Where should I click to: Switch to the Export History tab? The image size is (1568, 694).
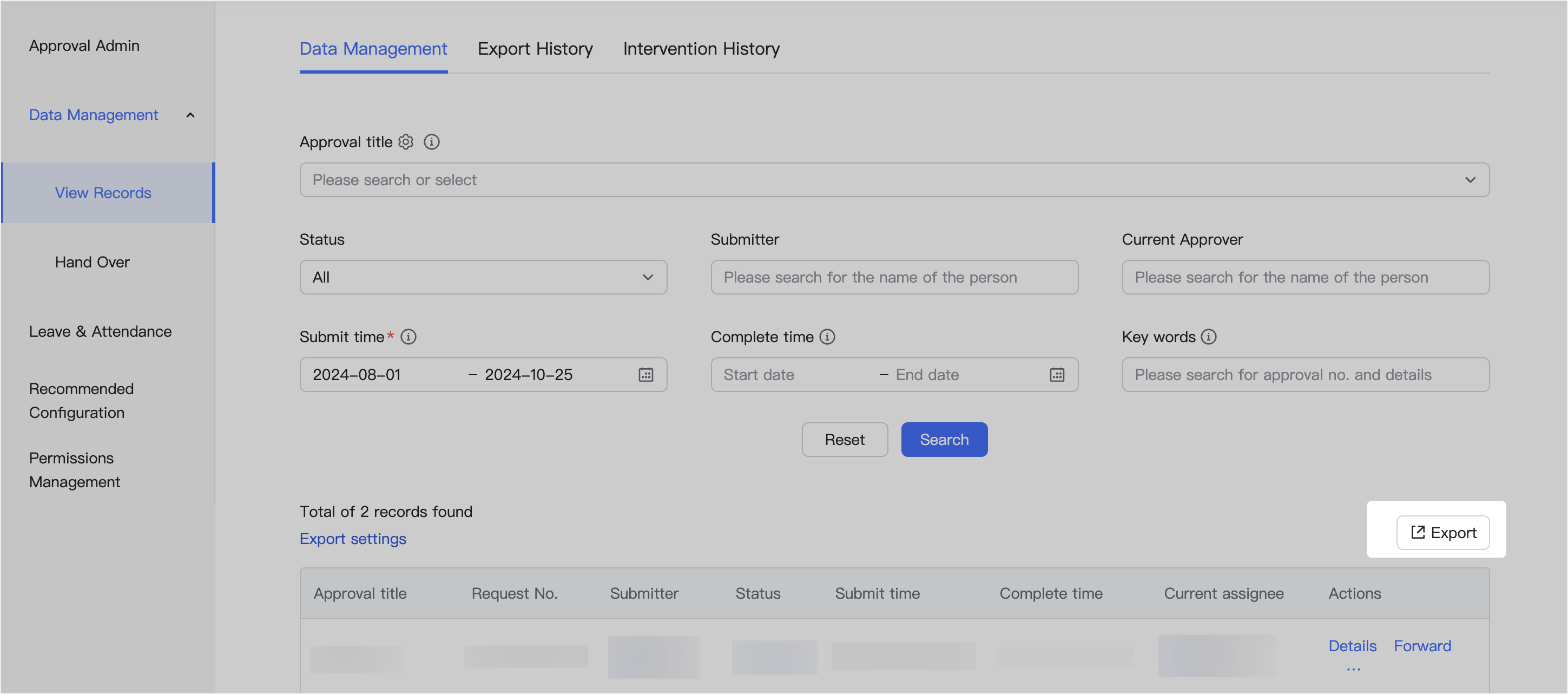point(535,49)
